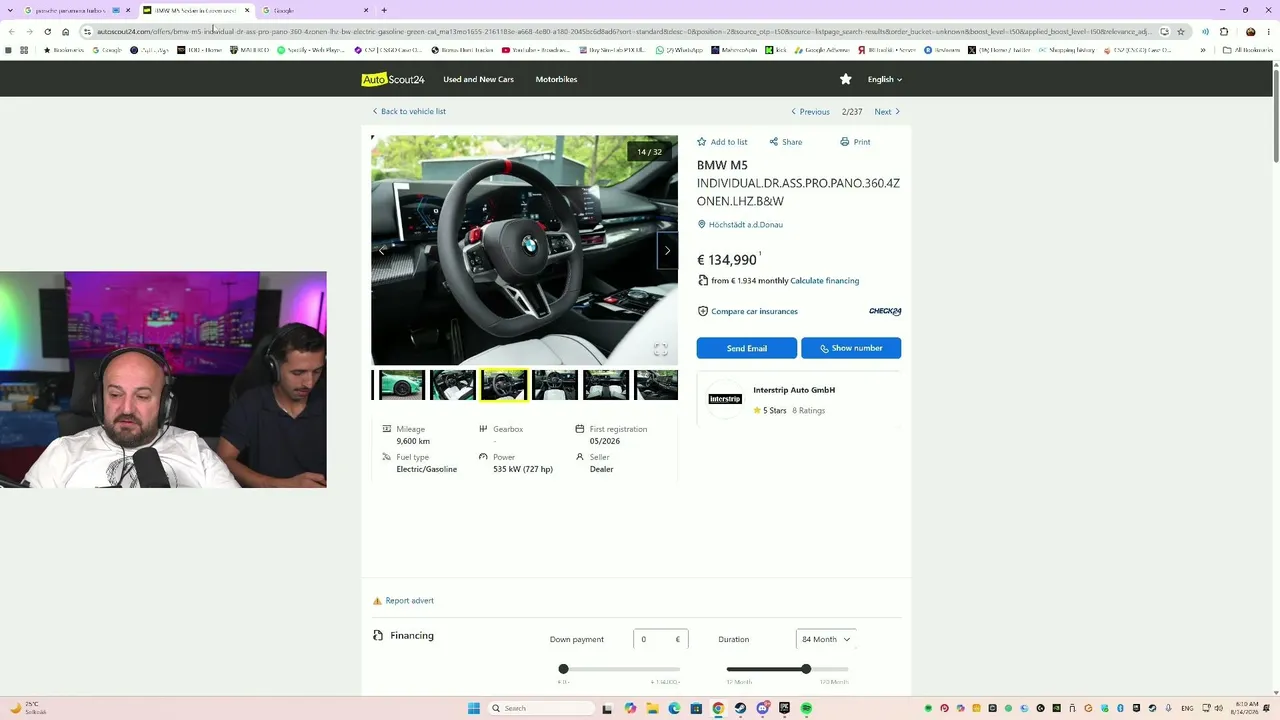Click the BMW M5 listing title
The height and width of the screenshot is (720, 1280).
click(722, 165)
